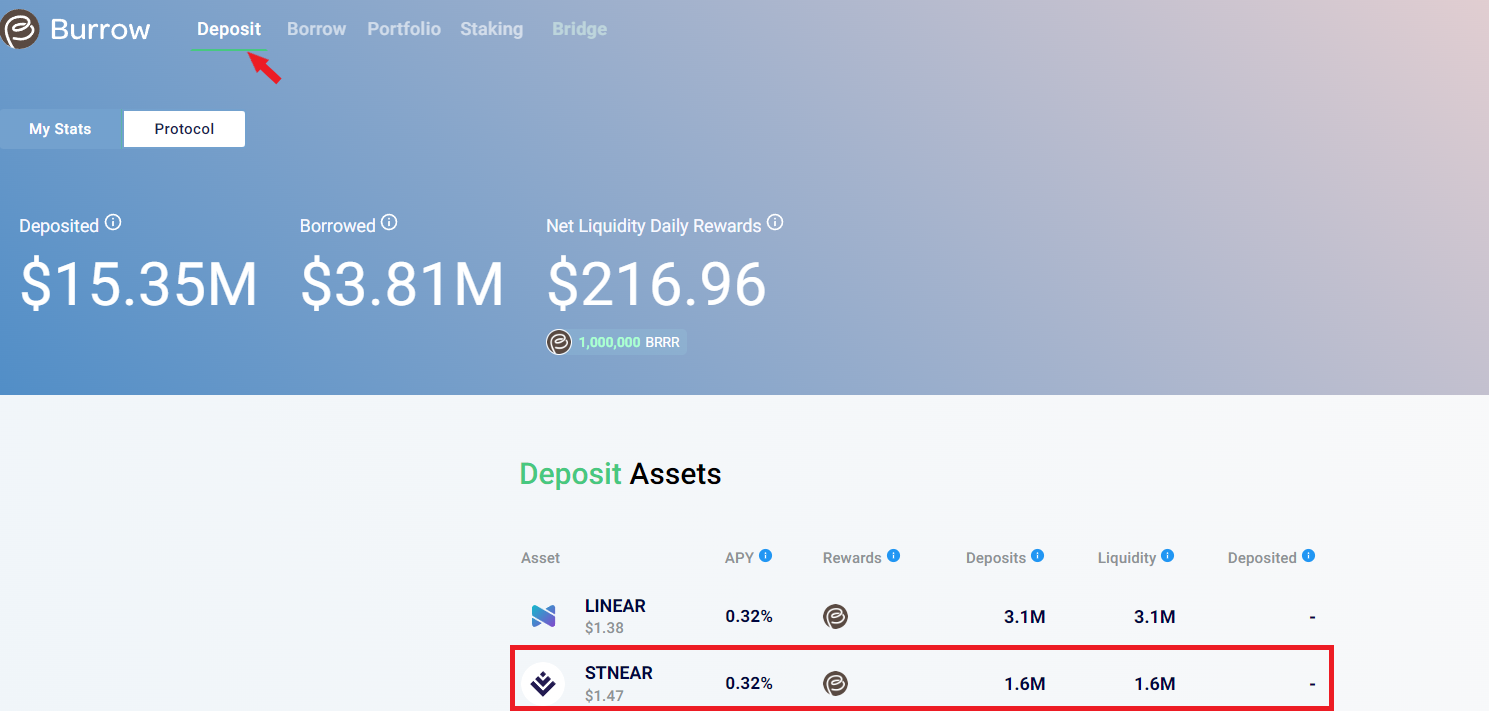Click info icon beside Net Liquidity Daily Rewards
This screenshot has width=1489, height=711.
coord(775,222)
